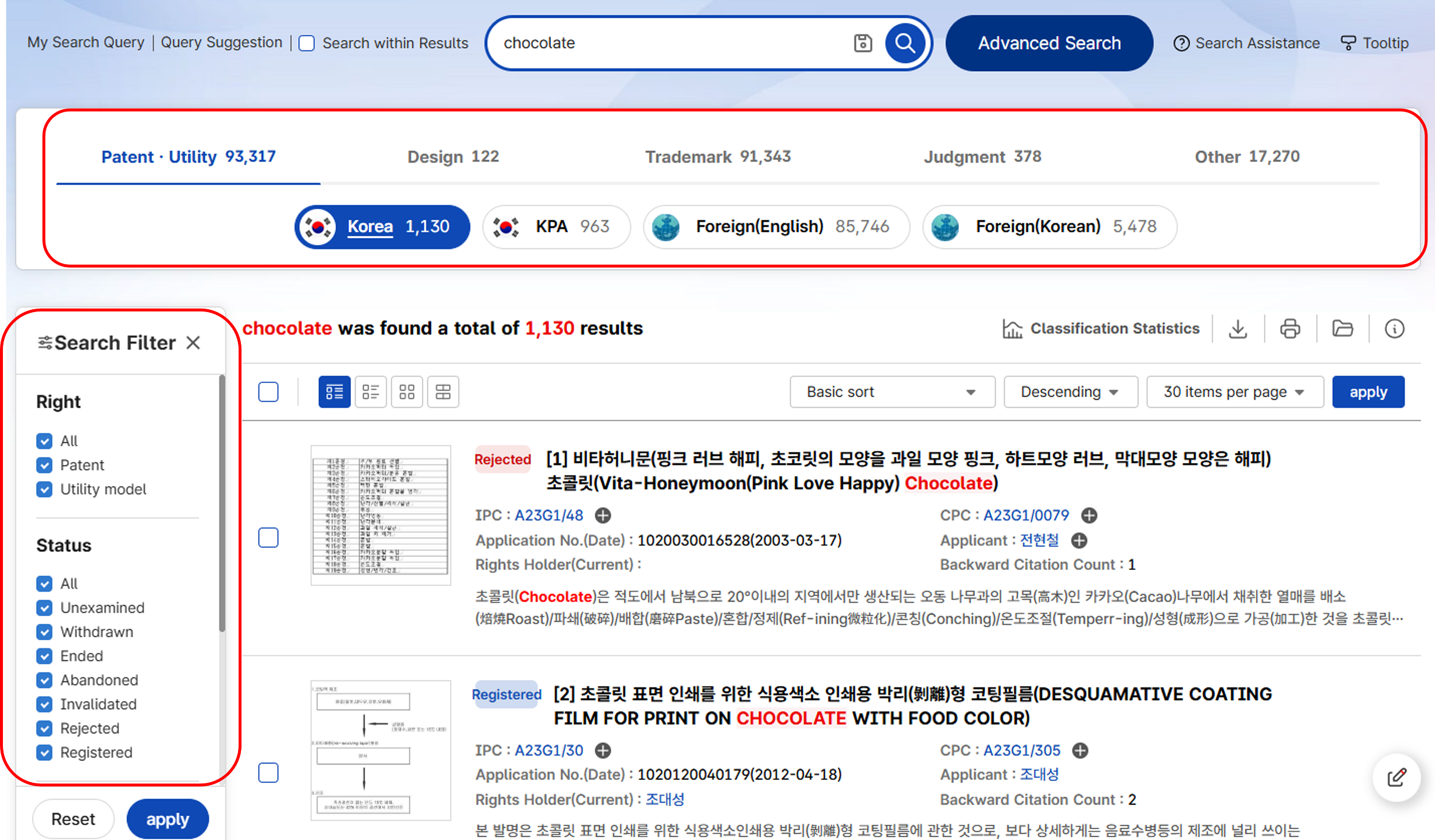The height and width of the screenshot is (840, 1435).
Task: Expand the Descending order dropdown
Action: click(1070, 392)
